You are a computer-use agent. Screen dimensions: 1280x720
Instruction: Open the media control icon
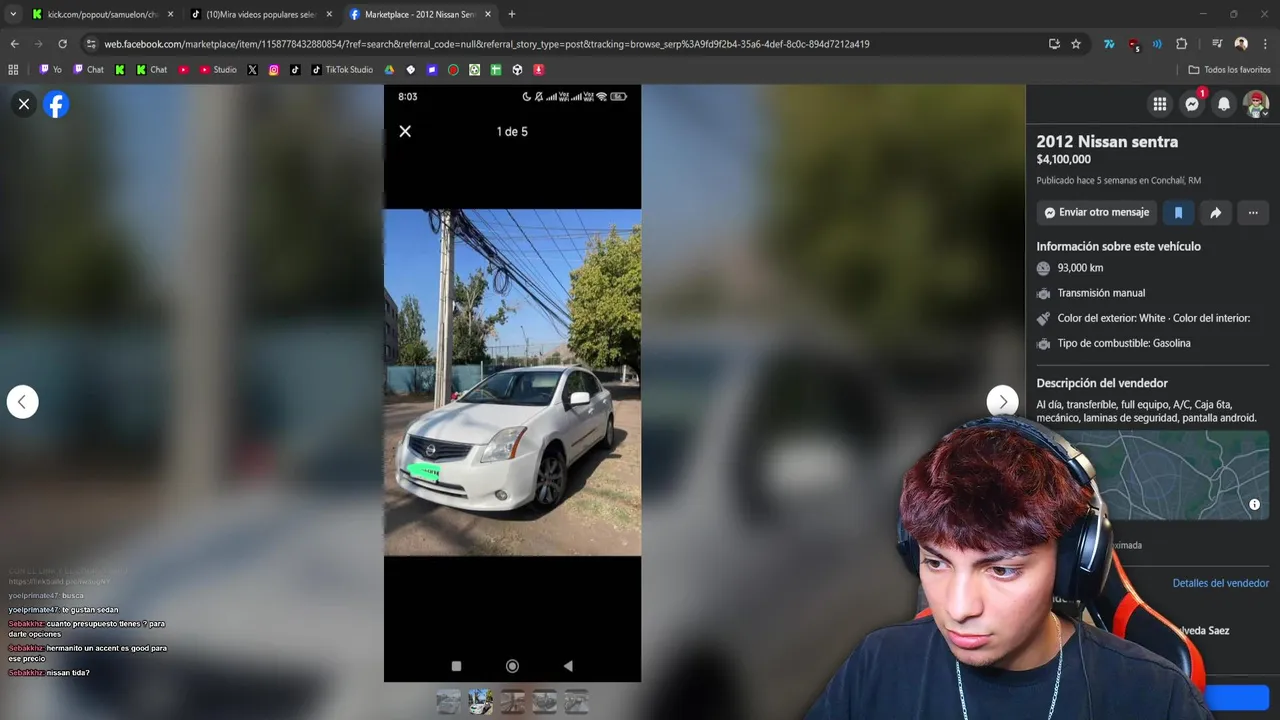[1217, 44]
